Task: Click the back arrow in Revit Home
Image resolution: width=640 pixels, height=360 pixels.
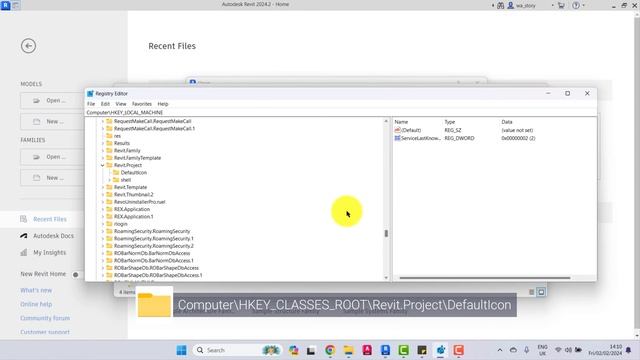Action: [x=28, y=46]
